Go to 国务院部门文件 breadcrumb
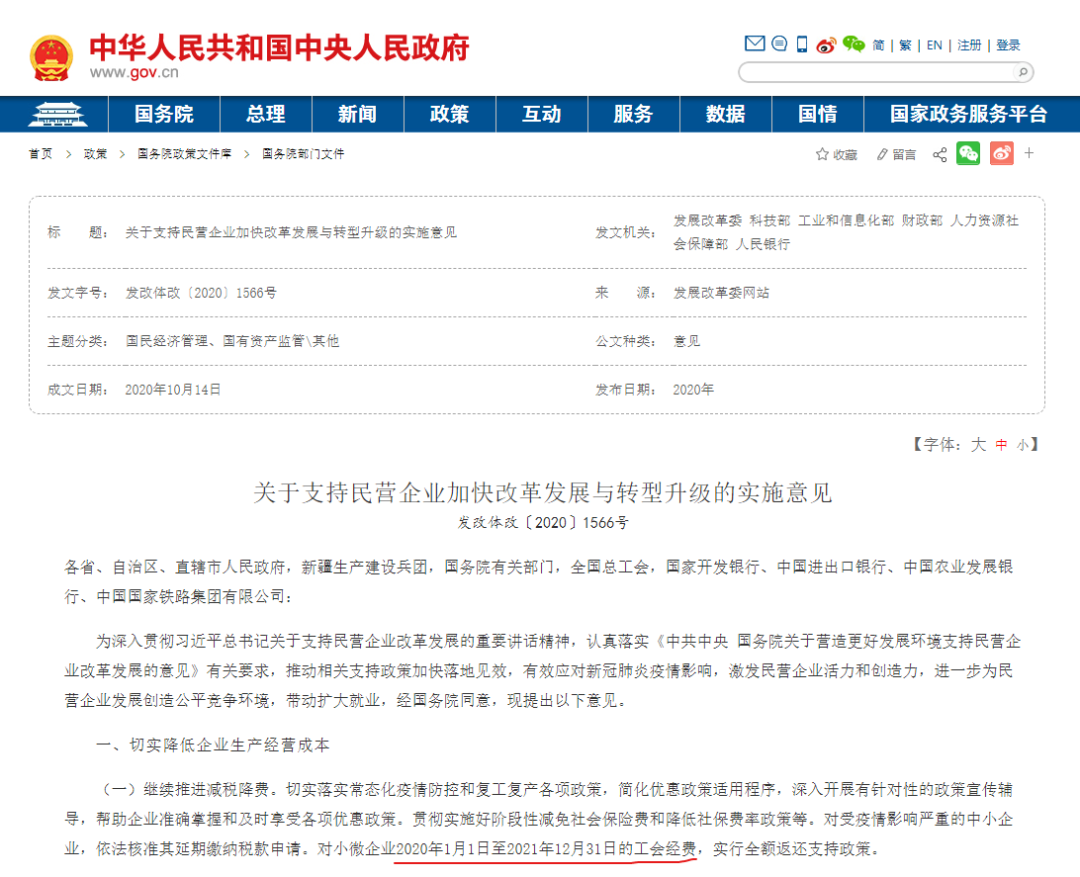This screenshot has width=1080, height=877. tap(303, 154)
